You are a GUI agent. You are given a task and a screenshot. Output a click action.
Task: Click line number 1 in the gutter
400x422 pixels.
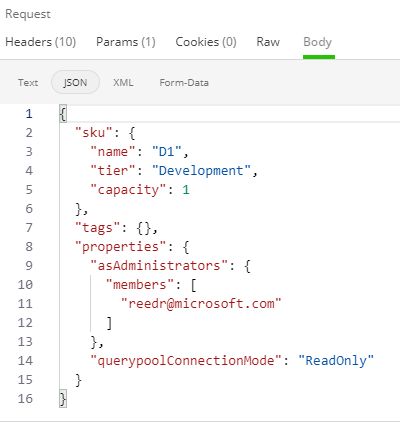coord(29,114)
